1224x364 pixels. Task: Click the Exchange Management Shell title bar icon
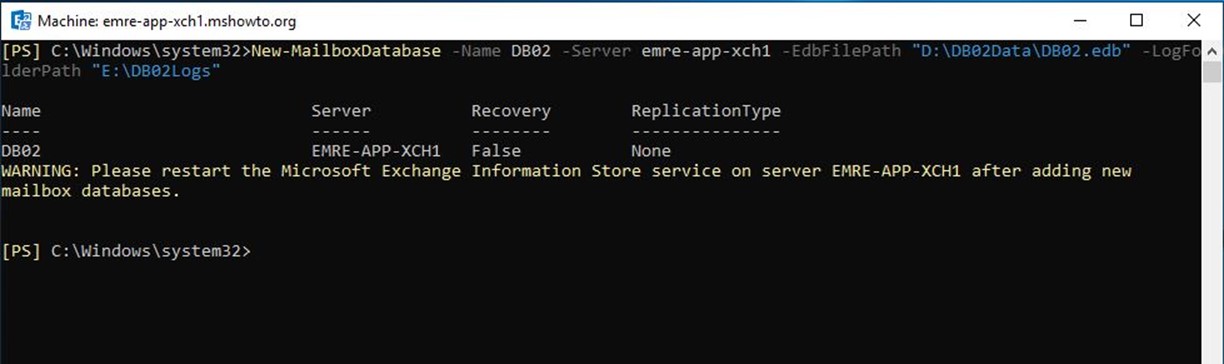click(19, 20)
